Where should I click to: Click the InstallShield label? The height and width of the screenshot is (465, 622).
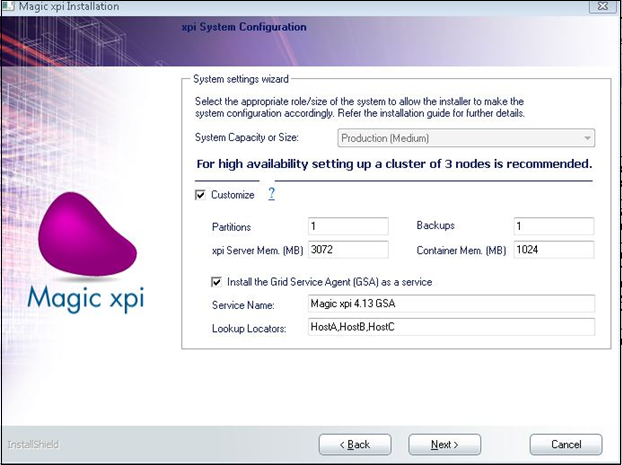(x=33, y=444)
